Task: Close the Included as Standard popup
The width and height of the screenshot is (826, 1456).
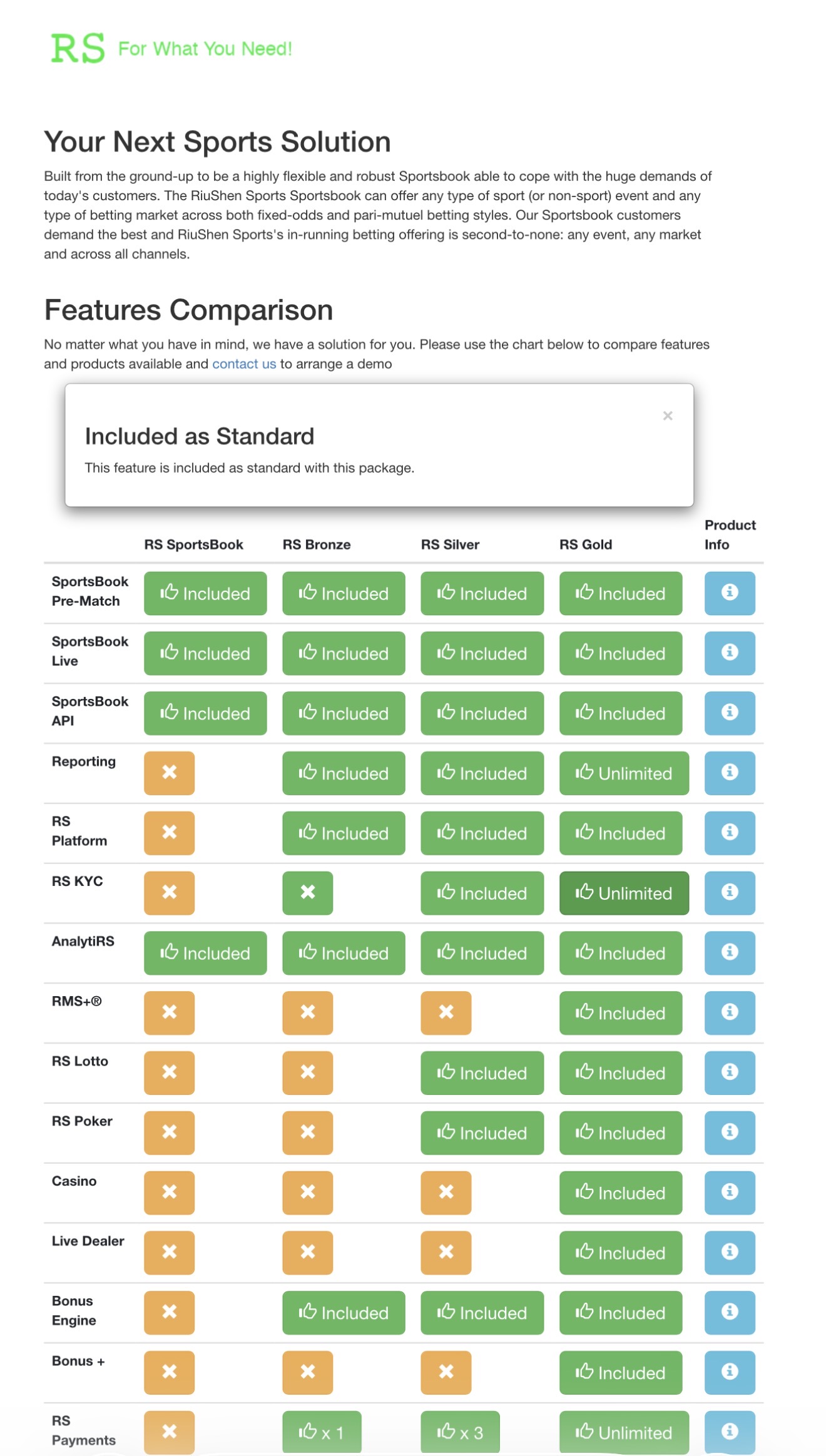Action: (x=668, y=416)
